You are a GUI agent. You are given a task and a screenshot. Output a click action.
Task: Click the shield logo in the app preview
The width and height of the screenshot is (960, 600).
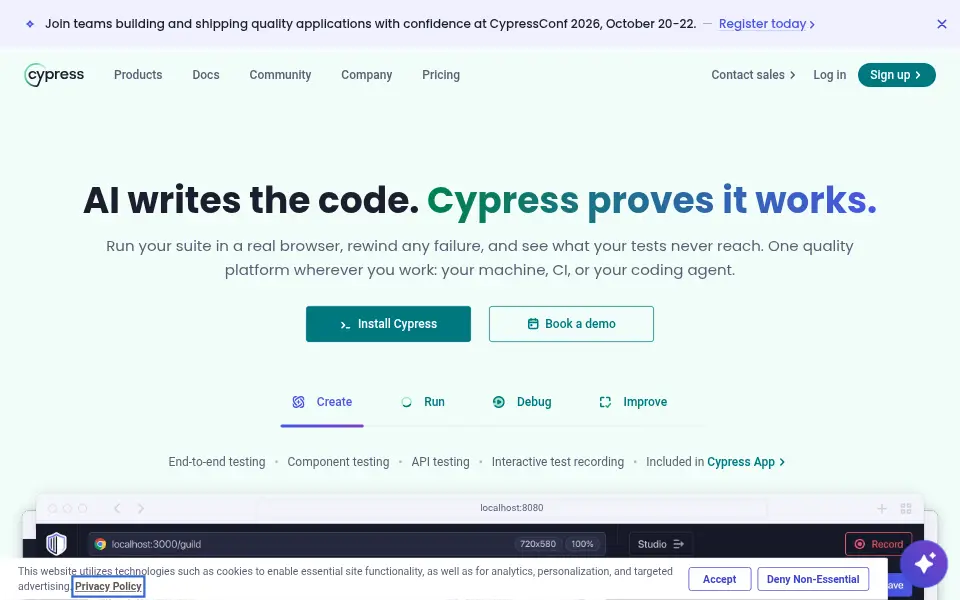pyautogui.click(x=56, y=544)
